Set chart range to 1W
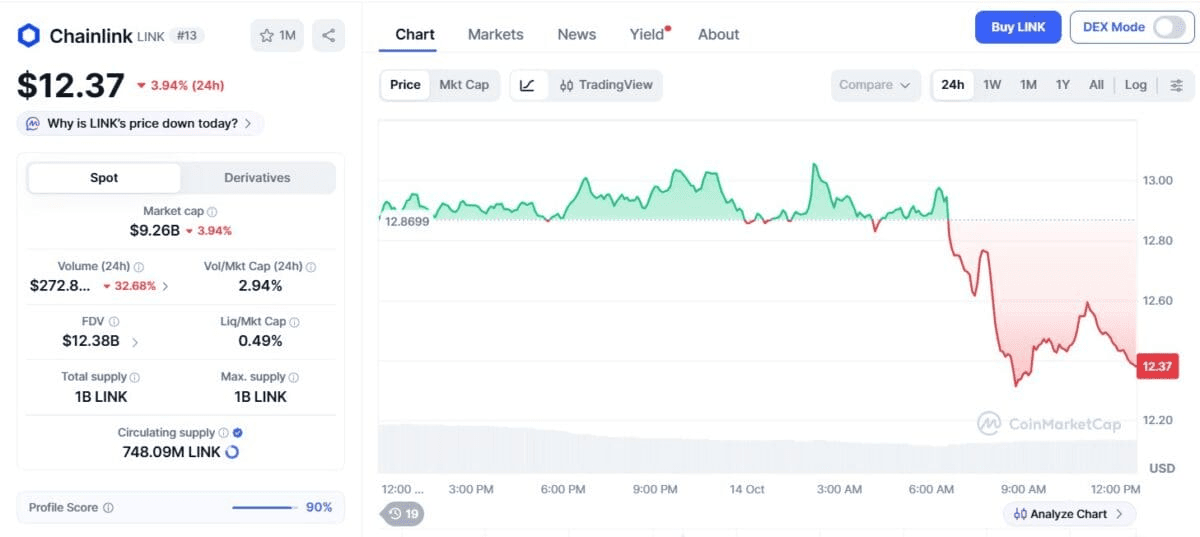This screenshot has height=537, width=1200. [x=992, y=85]
